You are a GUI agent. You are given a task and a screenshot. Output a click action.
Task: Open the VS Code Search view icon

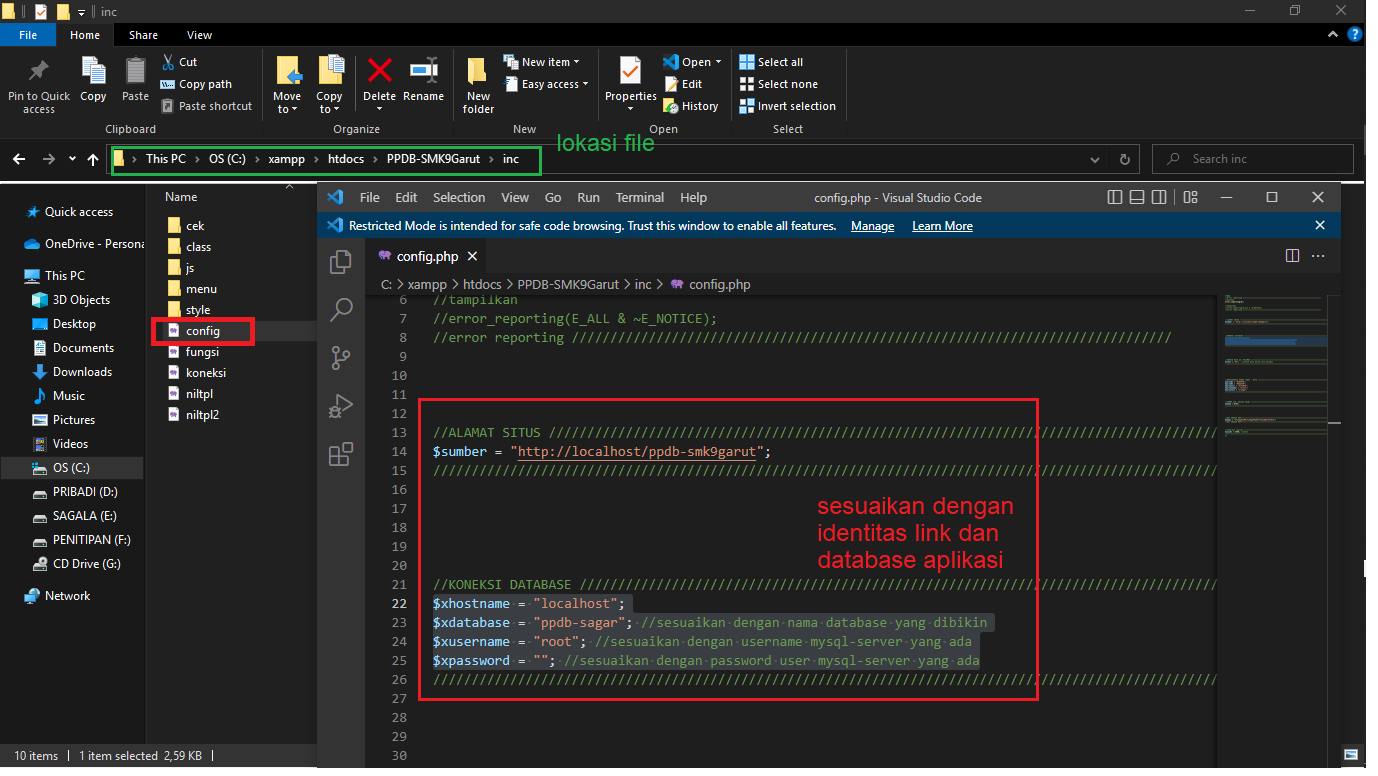pyautogui.click(x=341, y=308)
